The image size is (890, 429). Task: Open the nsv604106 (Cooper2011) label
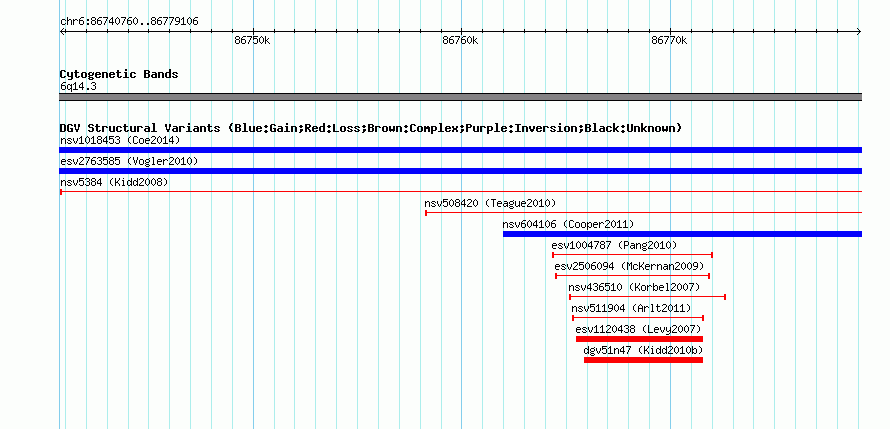tap(568, 224)
